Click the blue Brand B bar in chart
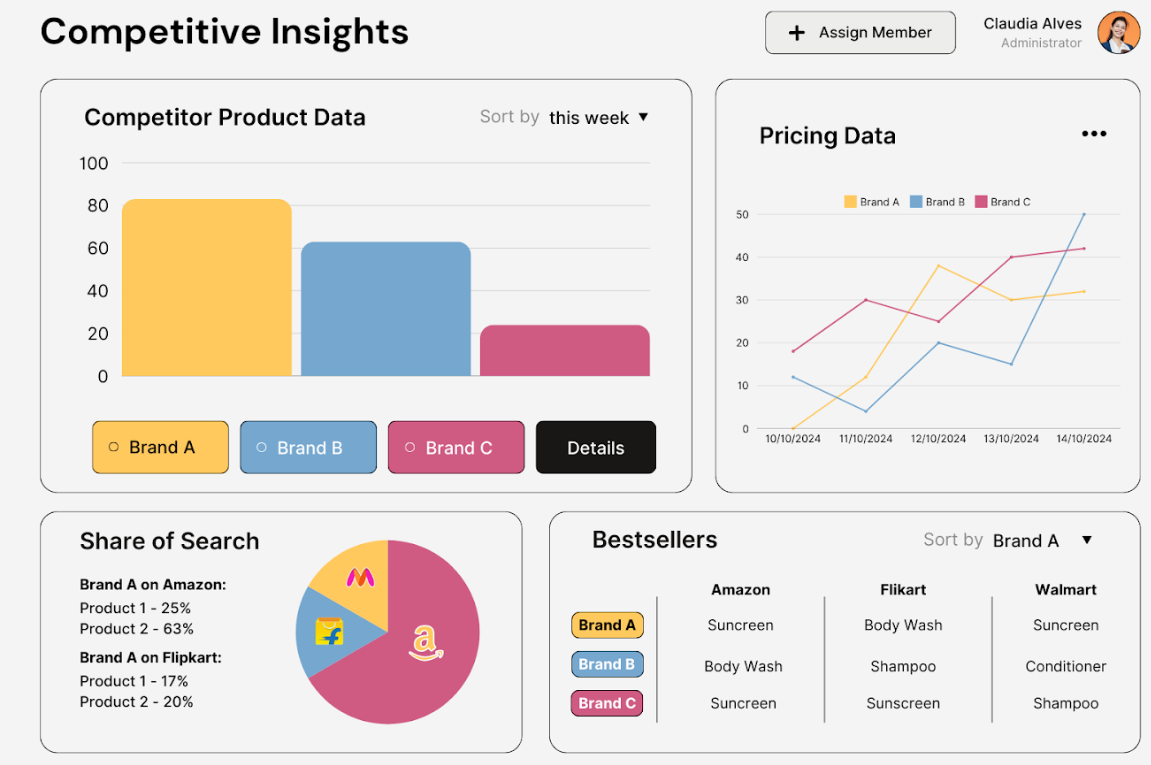Screen dimensions: 1151x765 (386, 308)
